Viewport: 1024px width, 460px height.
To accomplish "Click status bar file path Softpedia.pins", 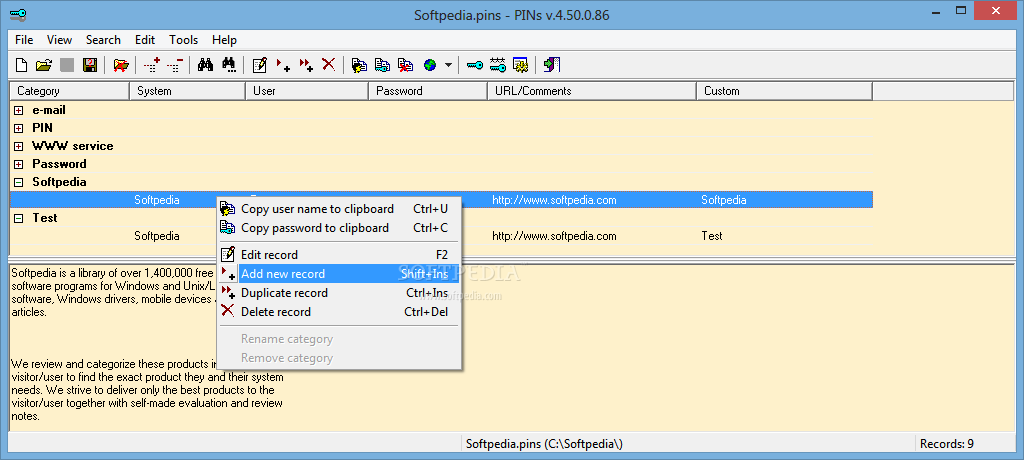I will point(544,444).
